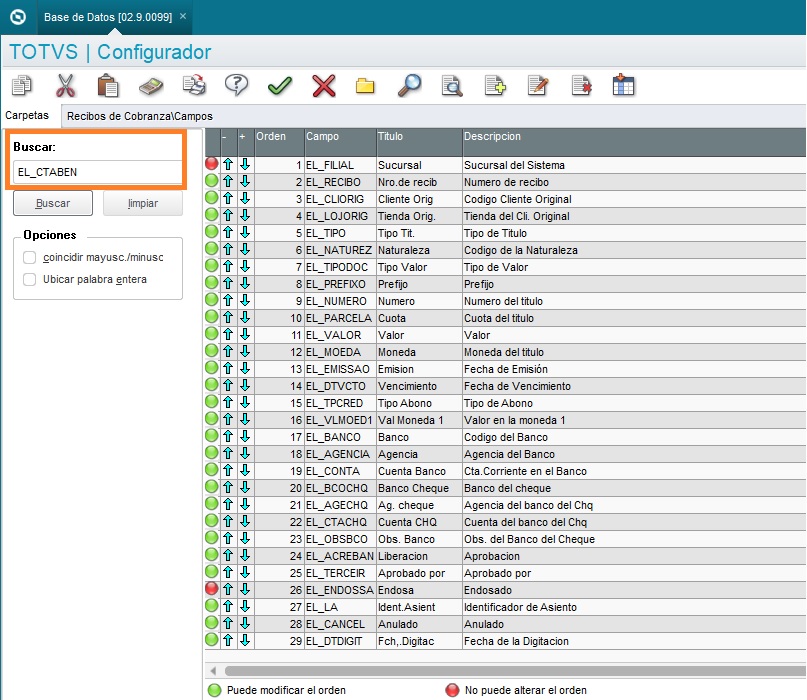
Task: Click the minus column header
Action: point(229,142)
